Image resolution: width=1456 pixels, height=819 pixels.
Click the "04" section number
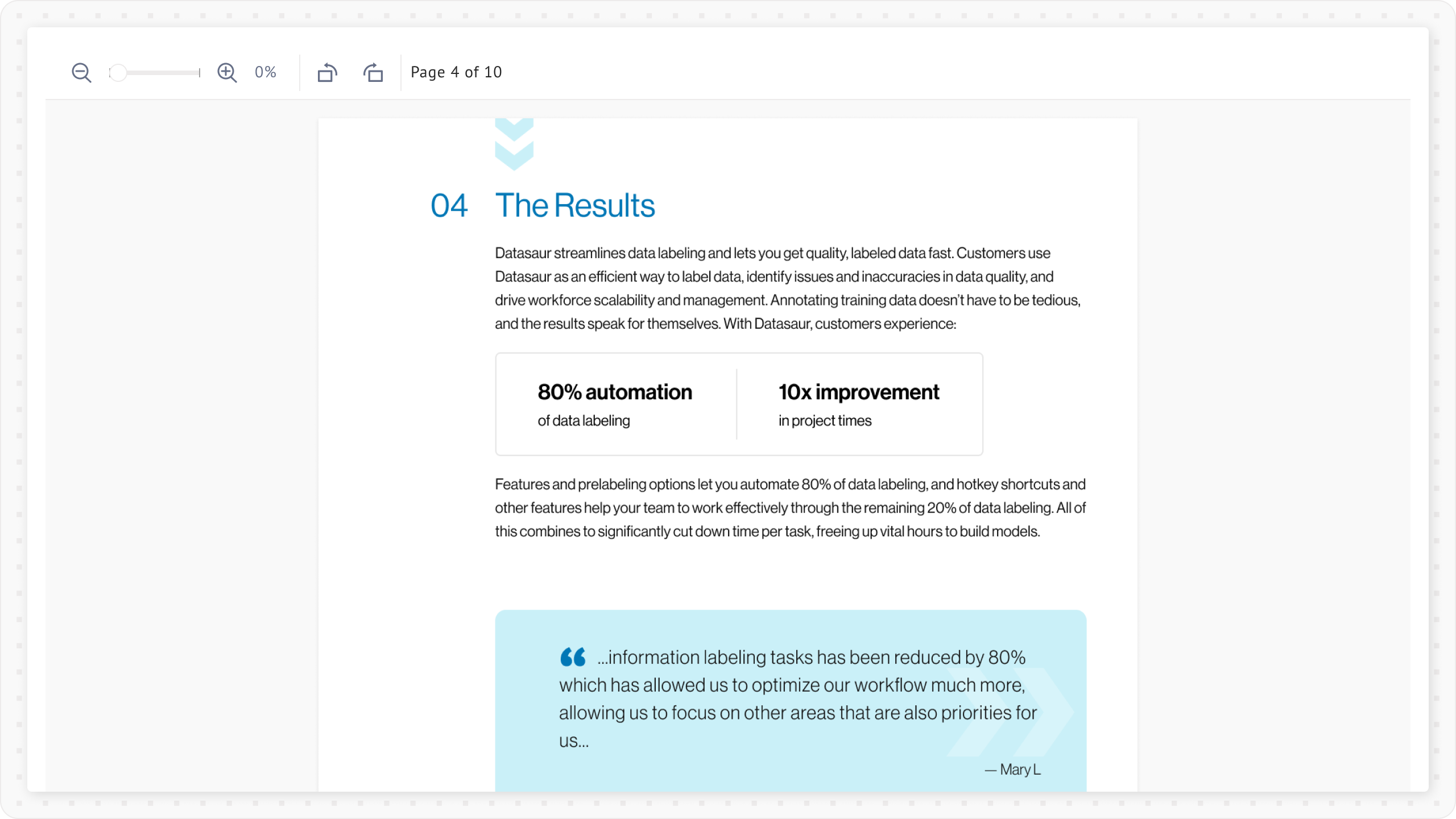[x=449, y=205]
